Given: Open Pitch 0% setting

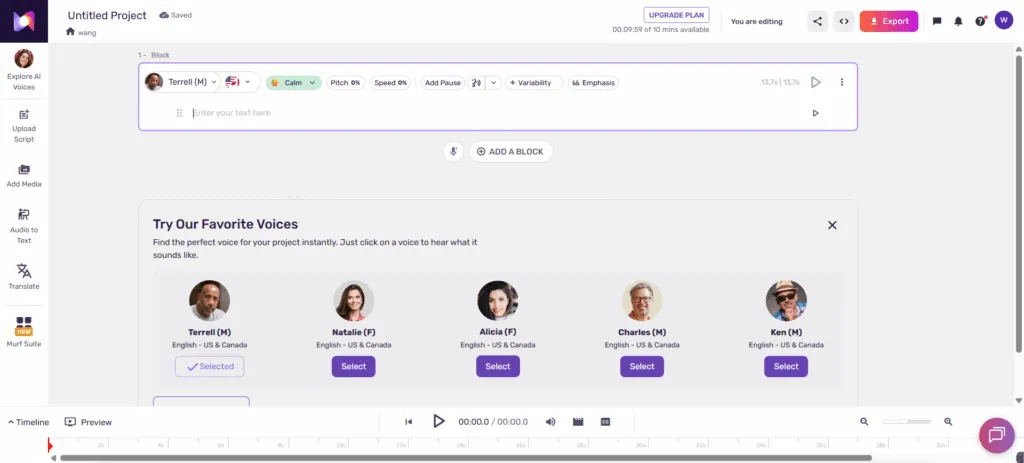Looking at the screenshot, I should point(345,83).
